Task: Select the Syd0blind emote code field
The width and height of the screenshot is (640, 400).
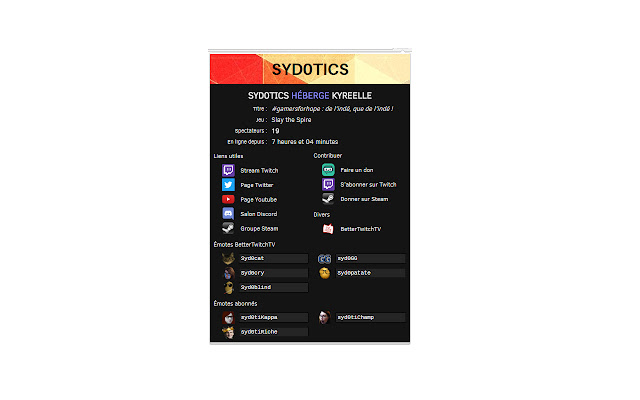Action: pos(273,287)
